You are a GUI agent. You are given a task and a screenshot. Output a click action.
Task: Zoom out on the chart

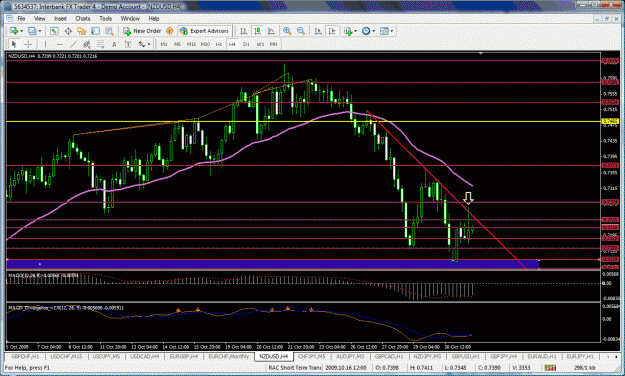click(x=301, y=31)
